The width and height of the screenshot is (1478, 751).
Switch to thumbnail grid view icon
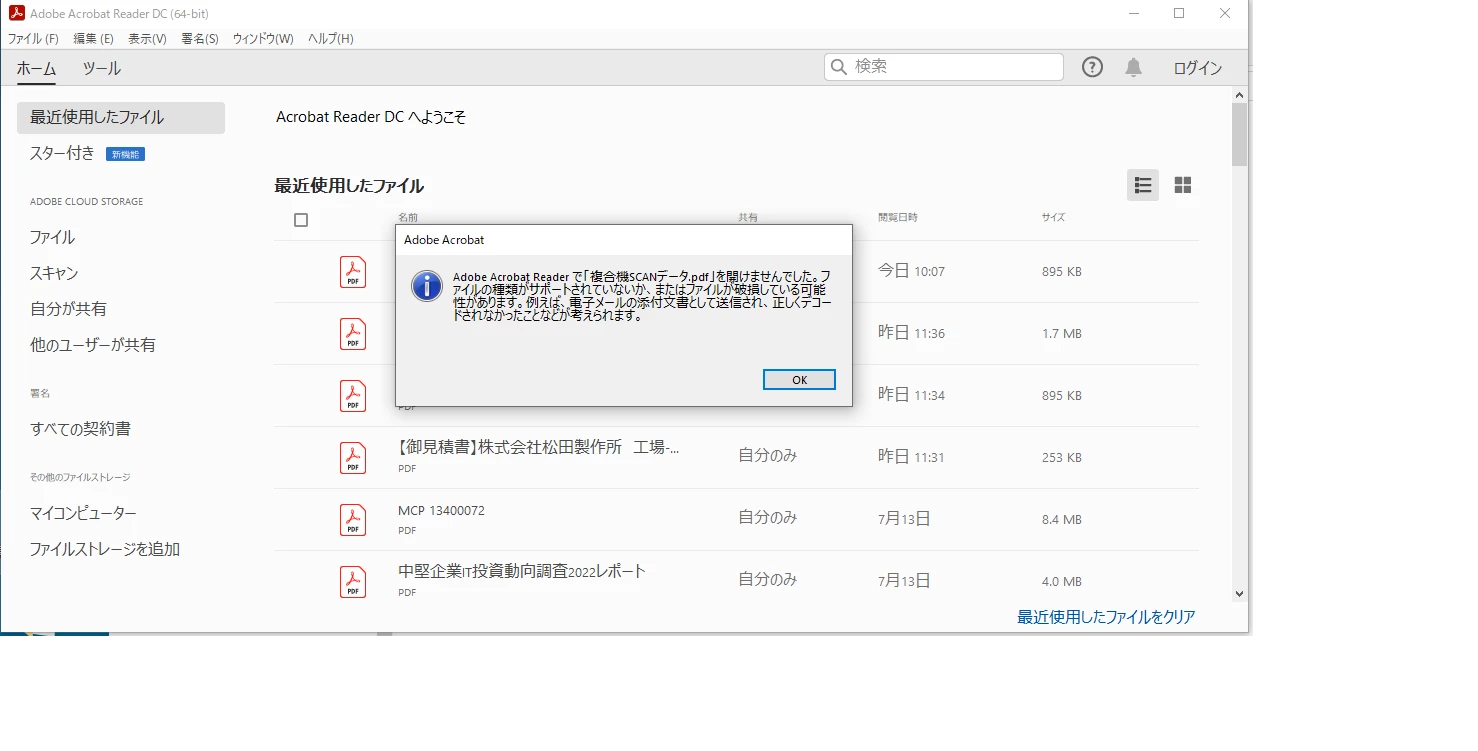click(x=1183, y=185)
